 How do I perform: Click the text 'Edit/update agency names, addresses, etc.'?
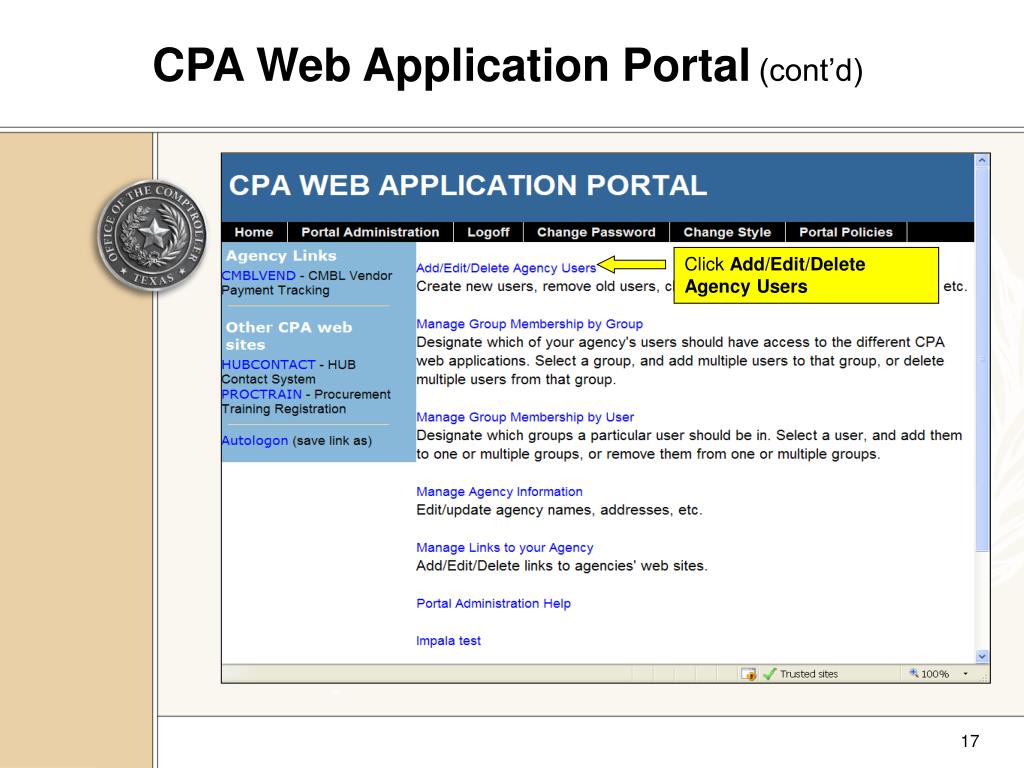click(559, 510)
